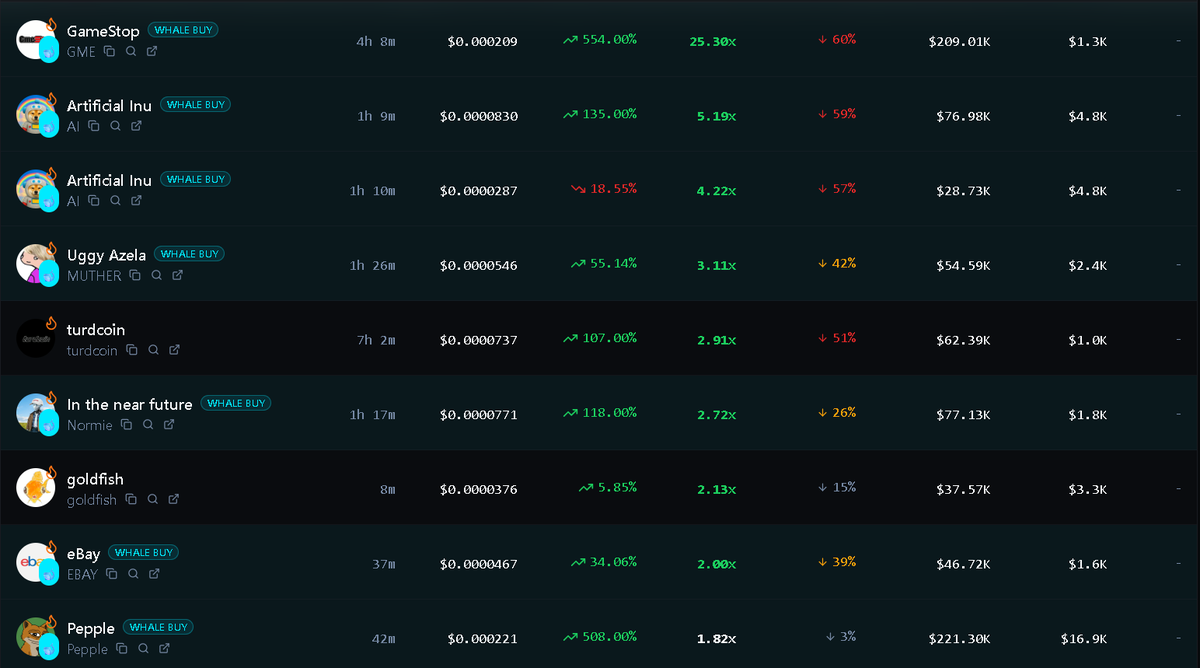Select the 2.13x multiplier value

[717, 489]
